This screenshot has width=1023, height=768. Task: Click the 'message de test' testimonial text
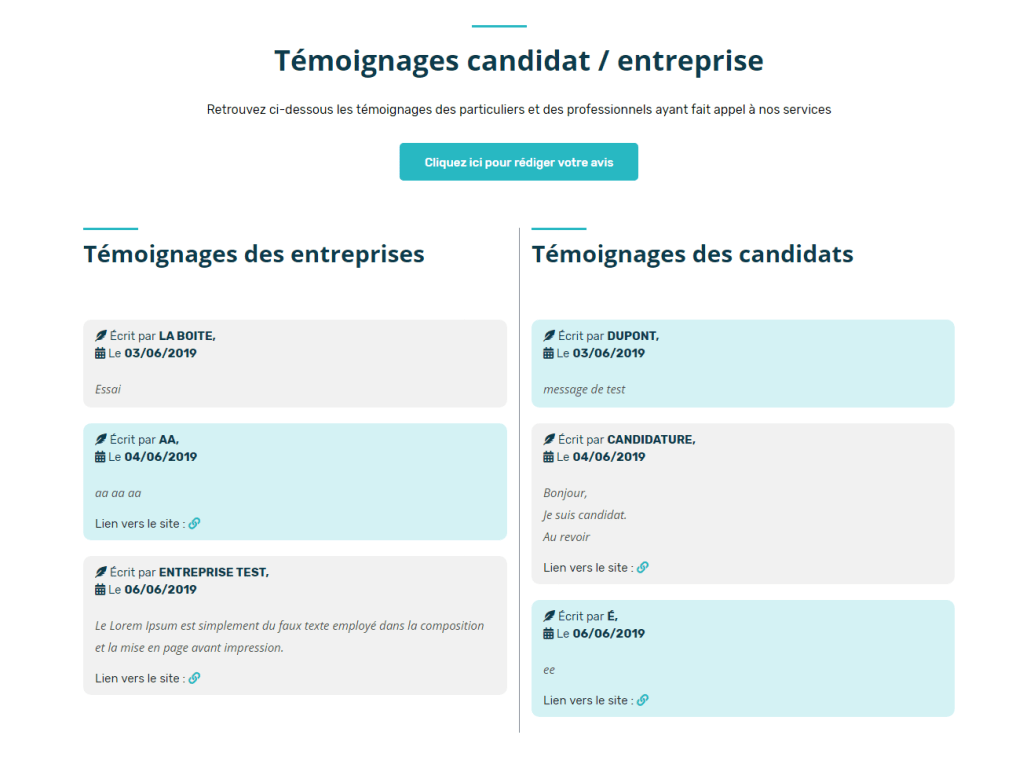pyautogui.click(x=584, y=389)
